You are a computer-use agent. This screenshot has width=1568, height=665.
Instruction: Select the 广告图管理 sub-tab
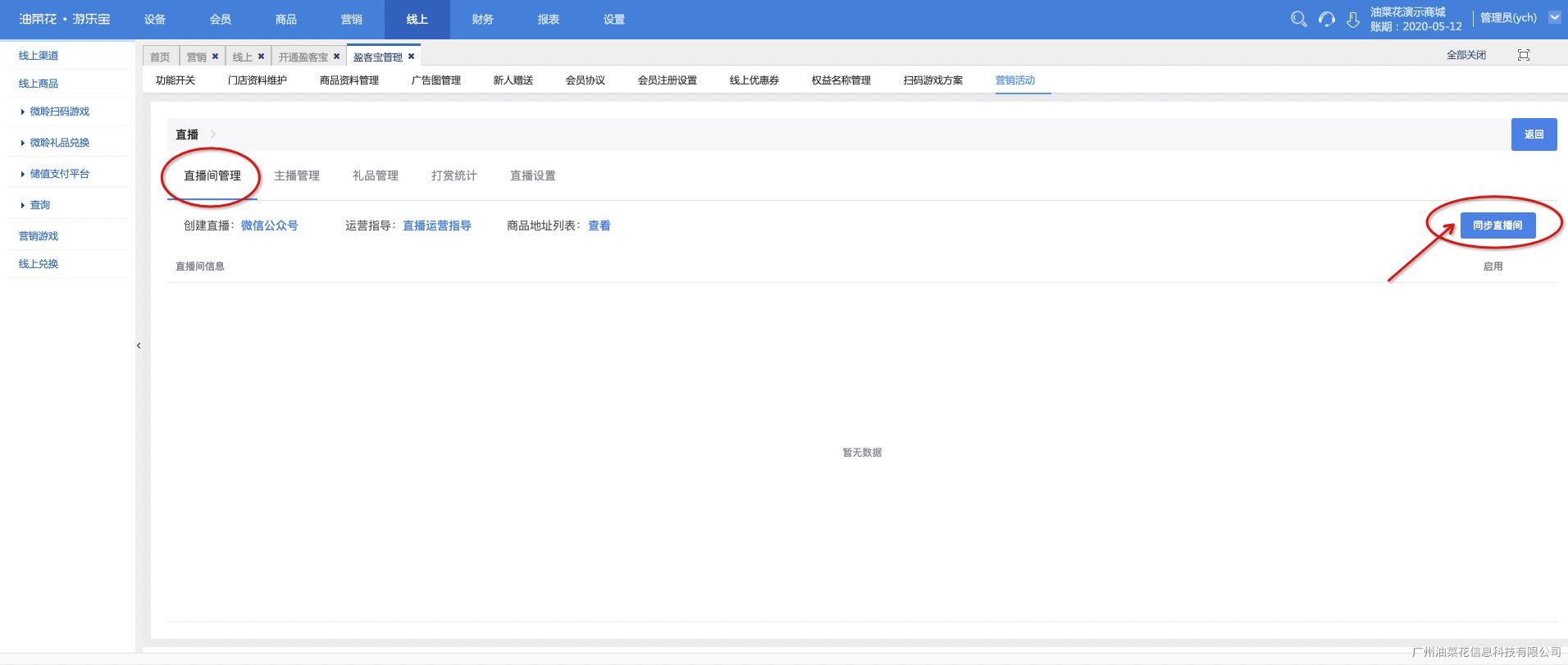436,80
